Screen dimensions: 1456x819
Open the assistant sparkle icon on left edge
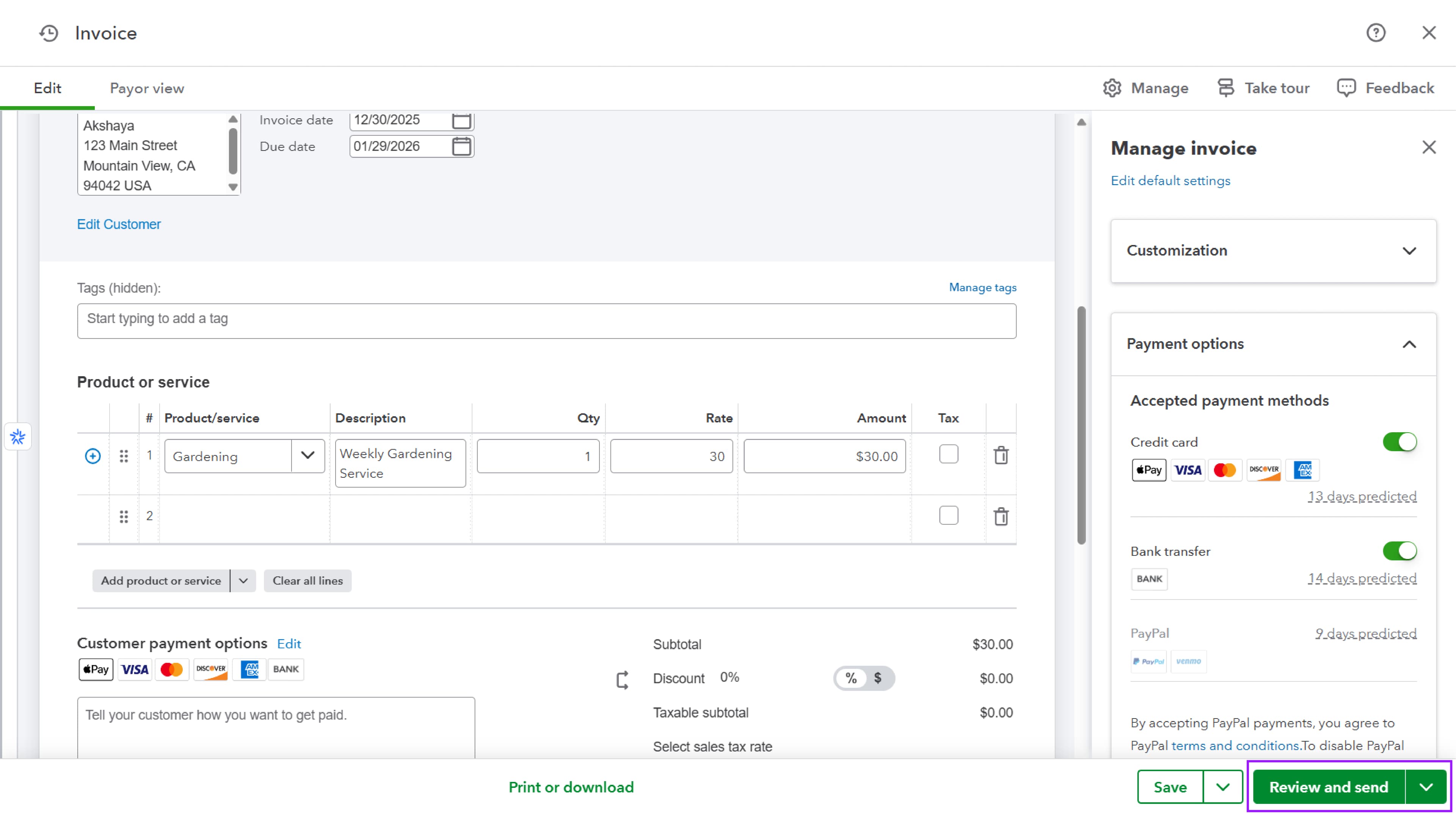coord(17,437)
